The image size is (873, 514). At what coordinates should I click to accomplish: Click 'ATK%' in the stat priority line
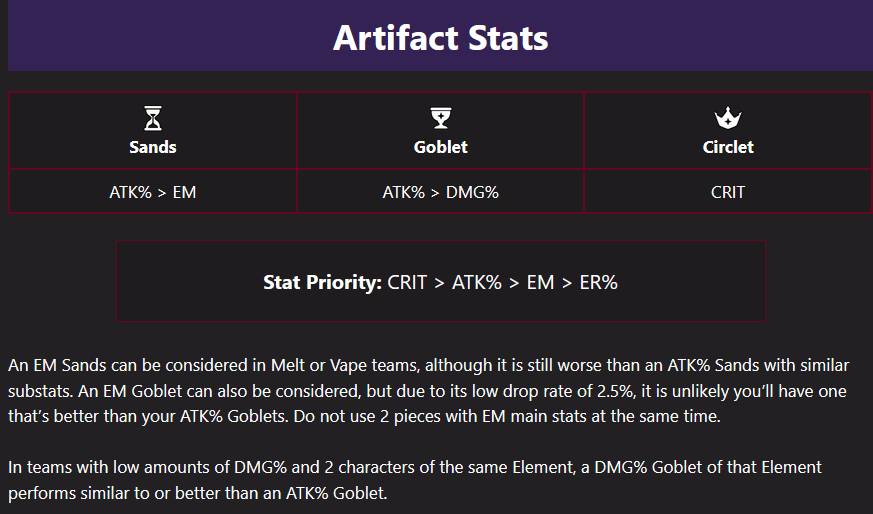pyautogui.click(x=477, y=282)
